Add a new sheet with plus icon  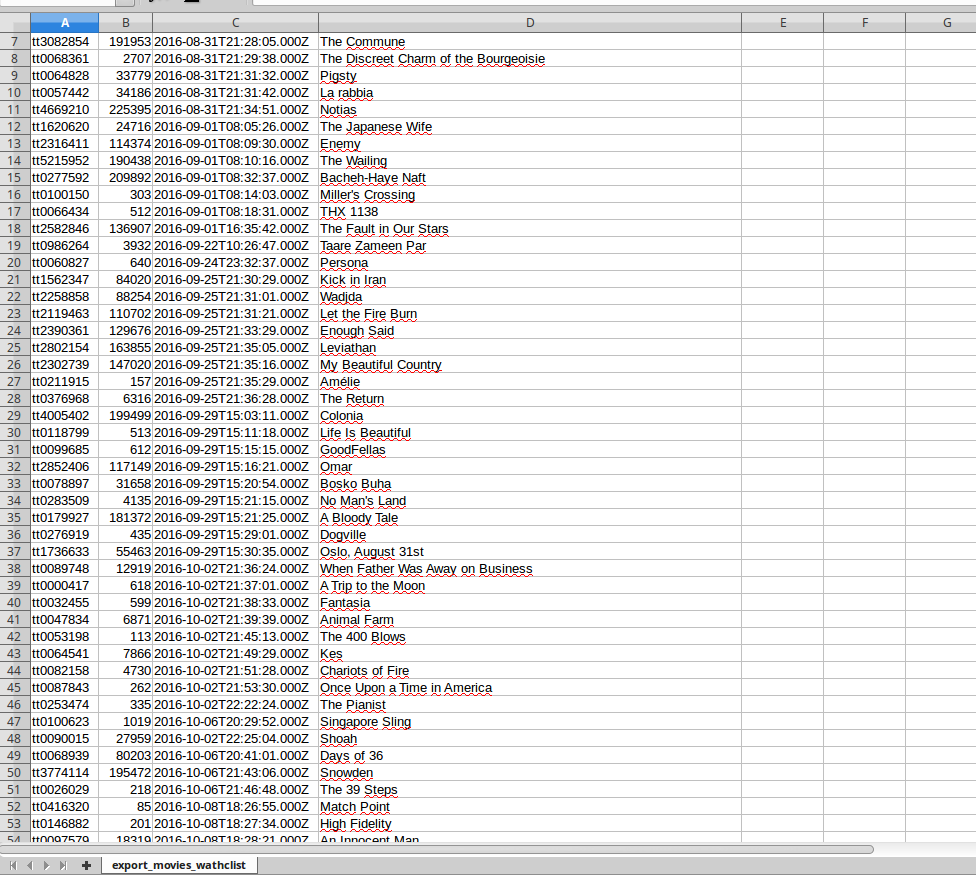point(87,865)
